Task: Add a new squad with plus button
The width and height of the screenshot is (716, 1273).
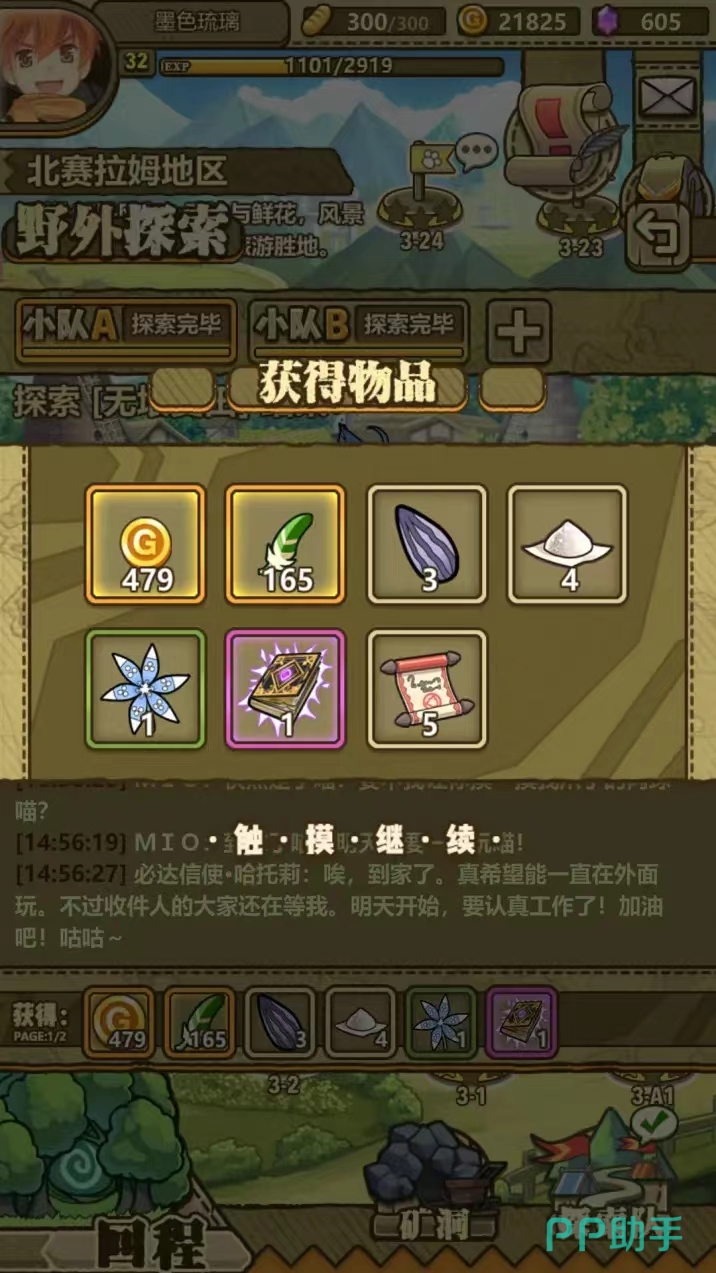Action: 519,331
